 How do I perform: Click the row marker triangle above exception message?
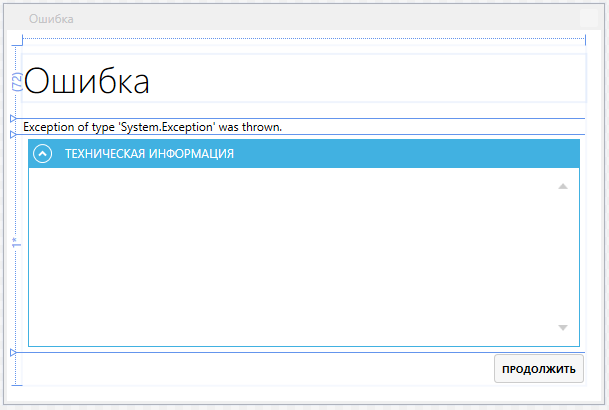[13, 119]
